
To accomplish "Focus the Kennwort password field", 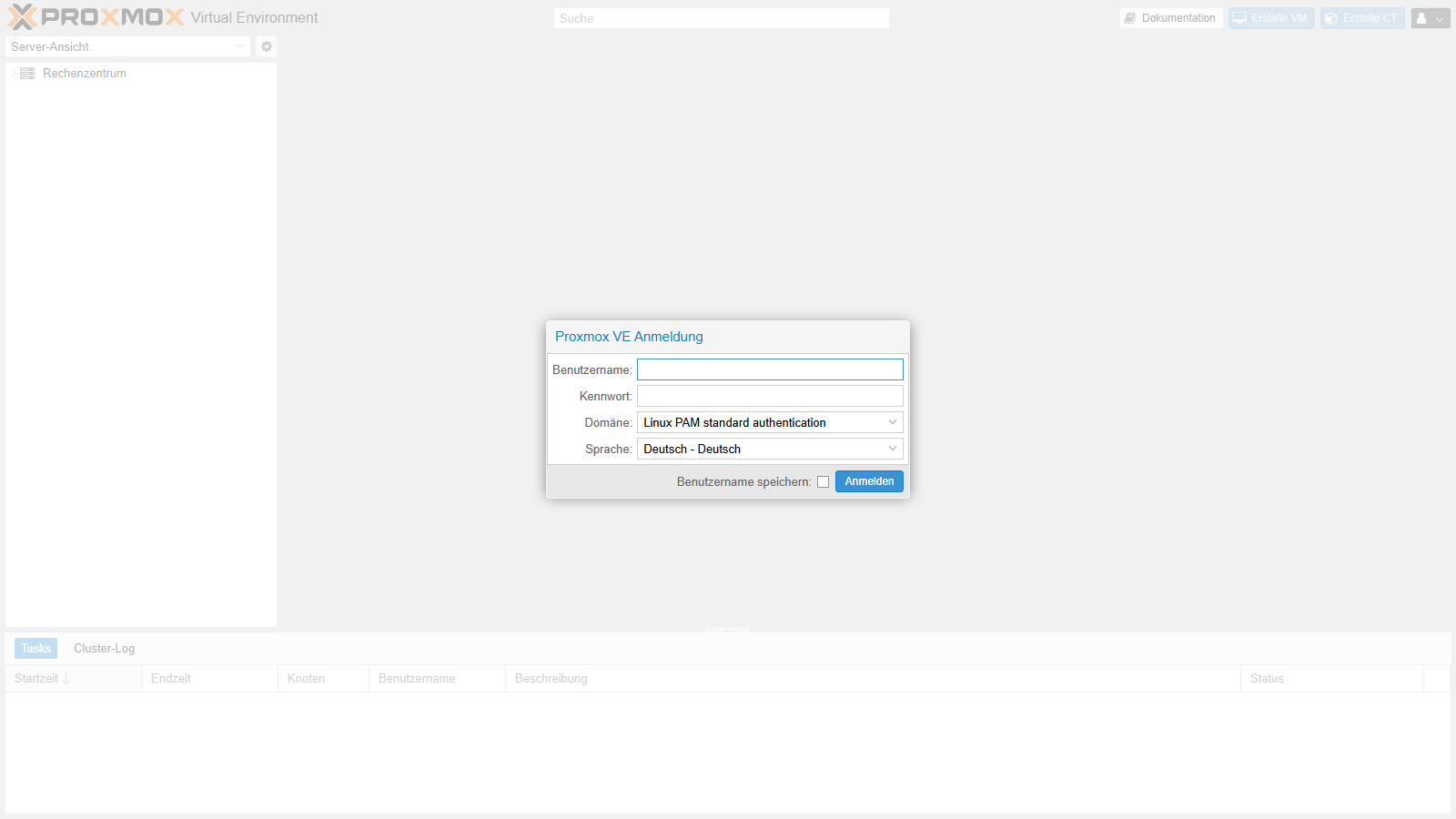I will pos(770,396).
